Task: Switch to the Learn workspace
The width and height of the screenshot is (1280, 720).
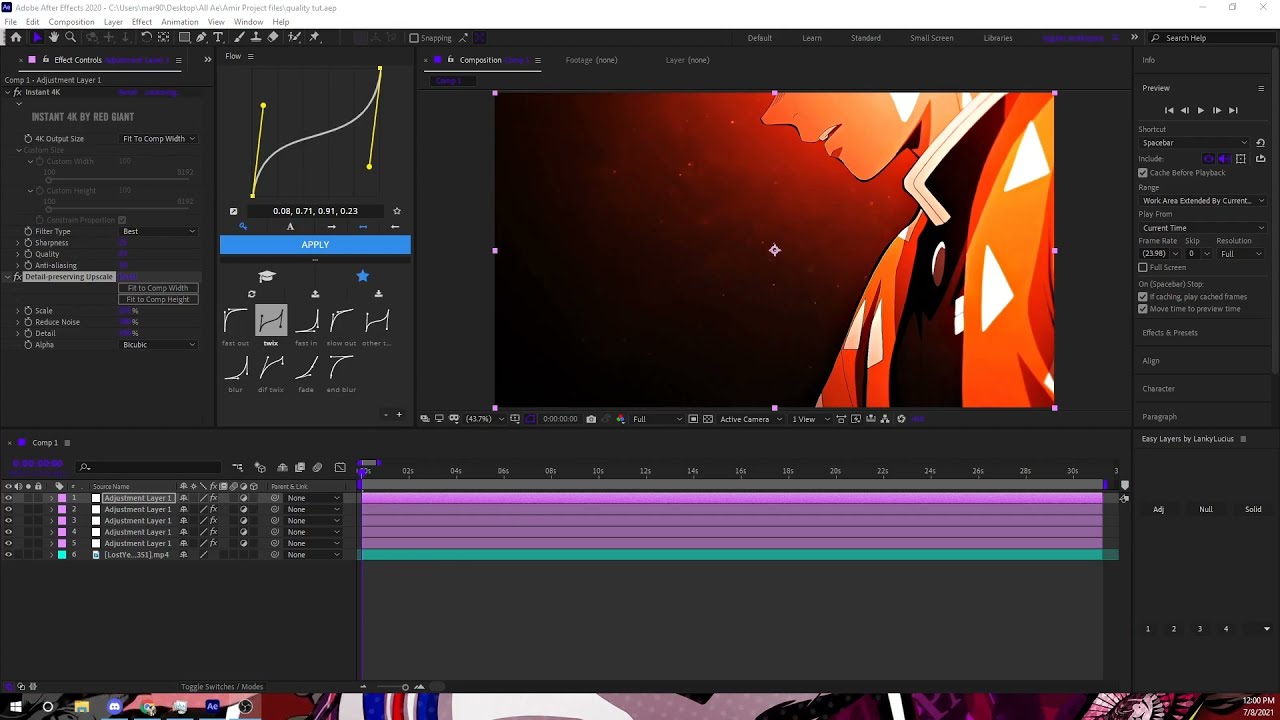Action: [812, 38]
